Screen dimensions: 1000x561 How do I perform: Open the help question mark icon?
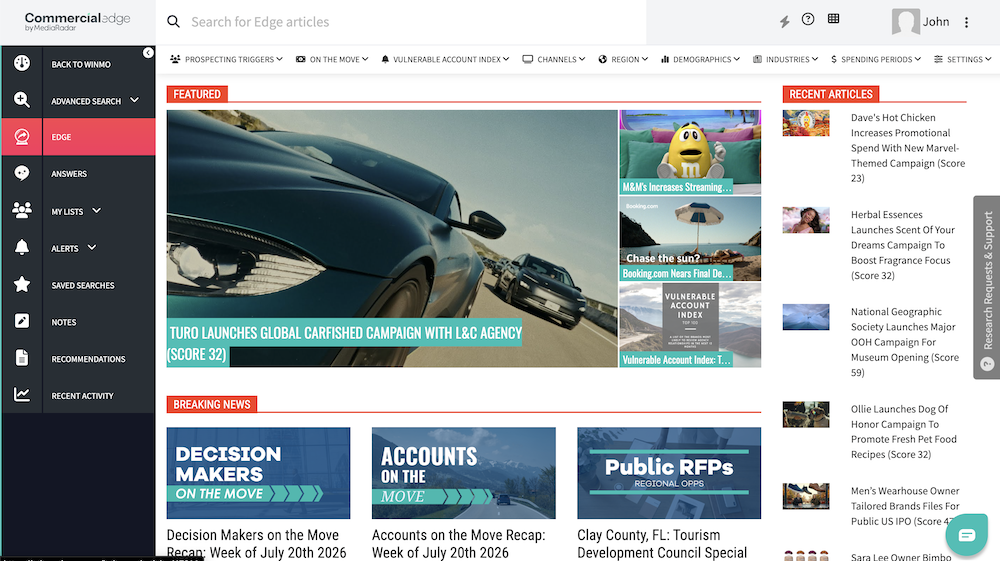pyautogui.click(x=808, y=19)
